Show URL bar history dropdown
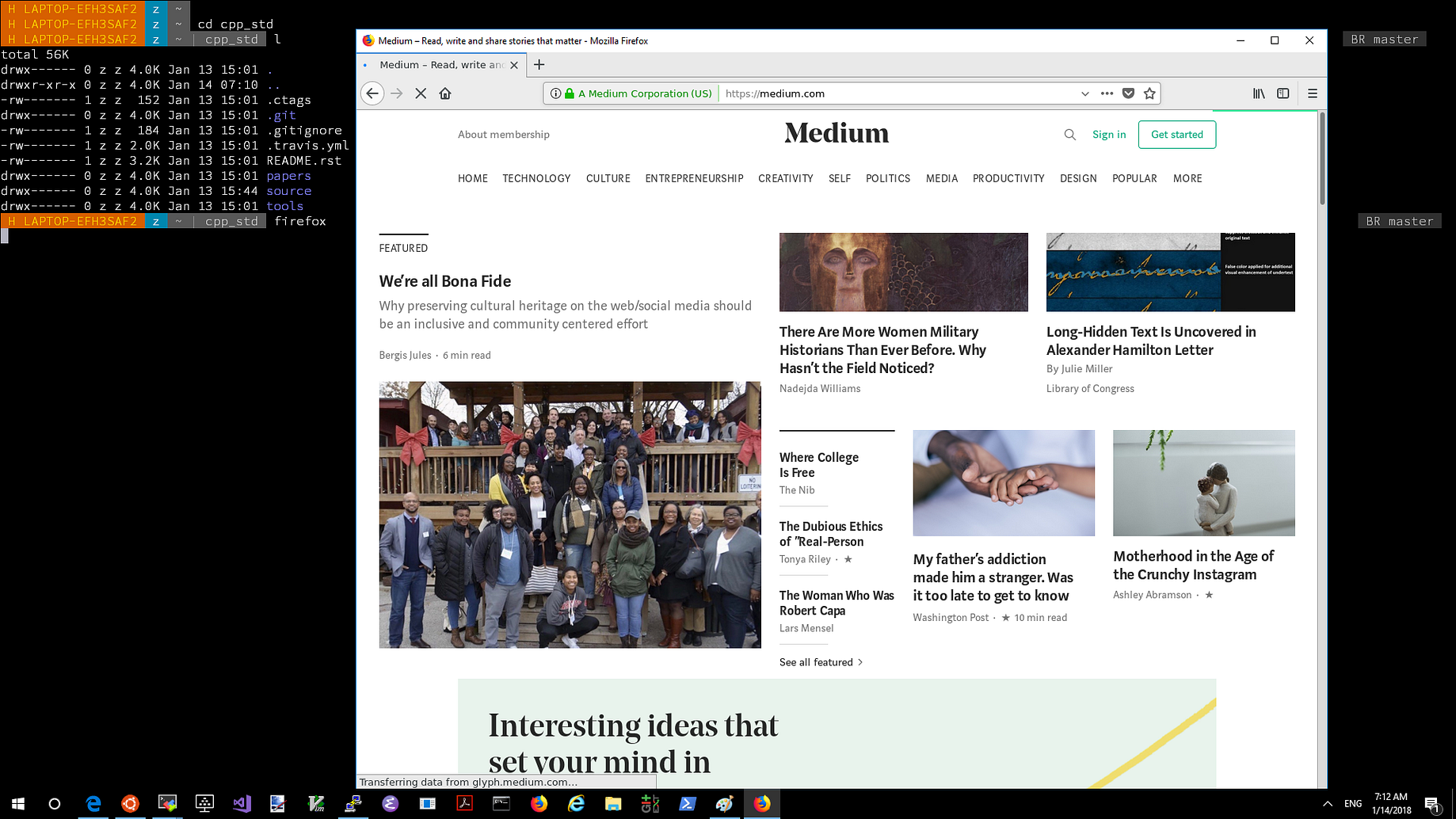The image size is (1456, 819). click(1084, 93)
